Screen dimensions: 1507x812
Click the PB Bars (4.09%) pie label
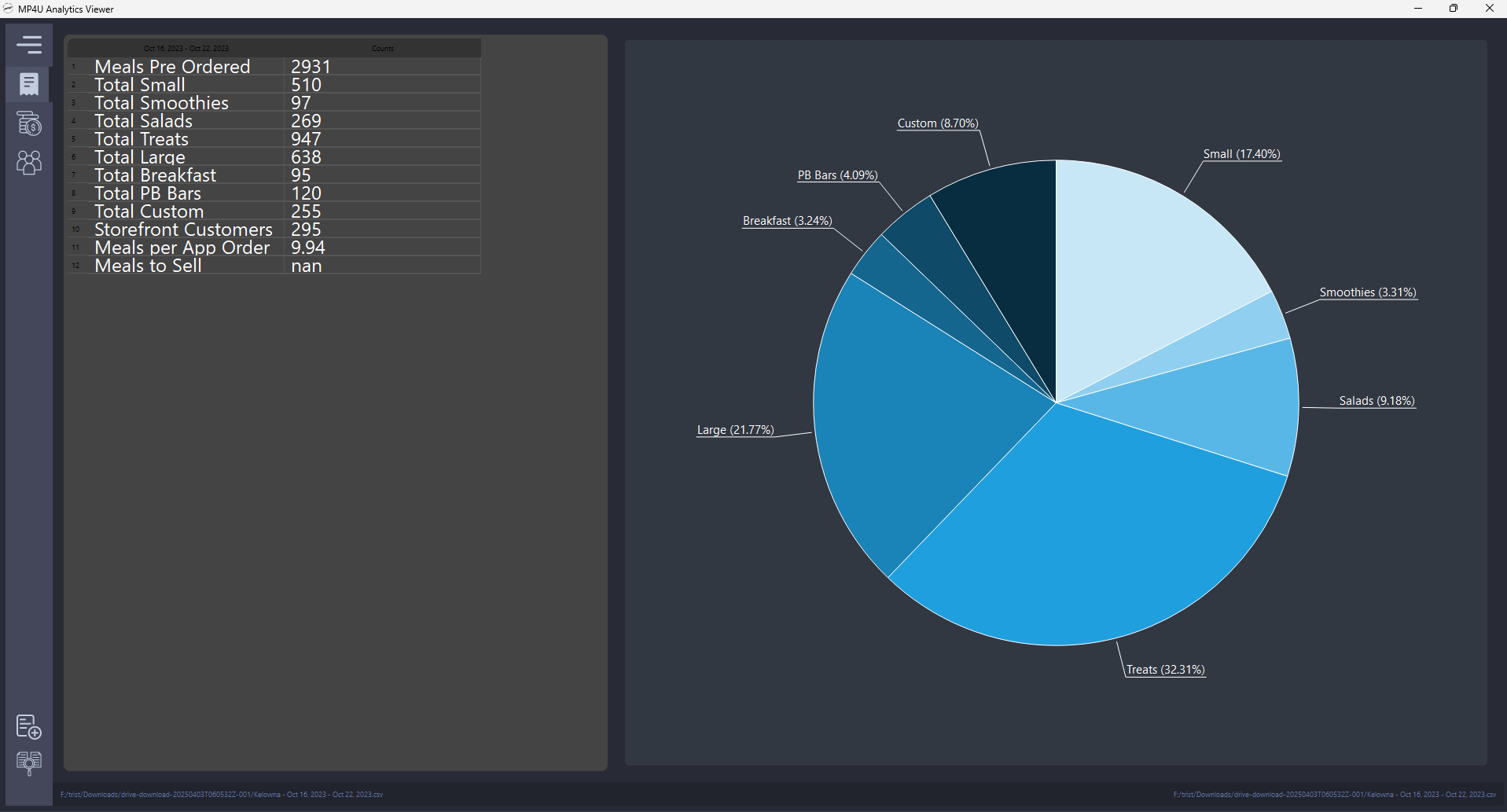click(x=838, y=175)
